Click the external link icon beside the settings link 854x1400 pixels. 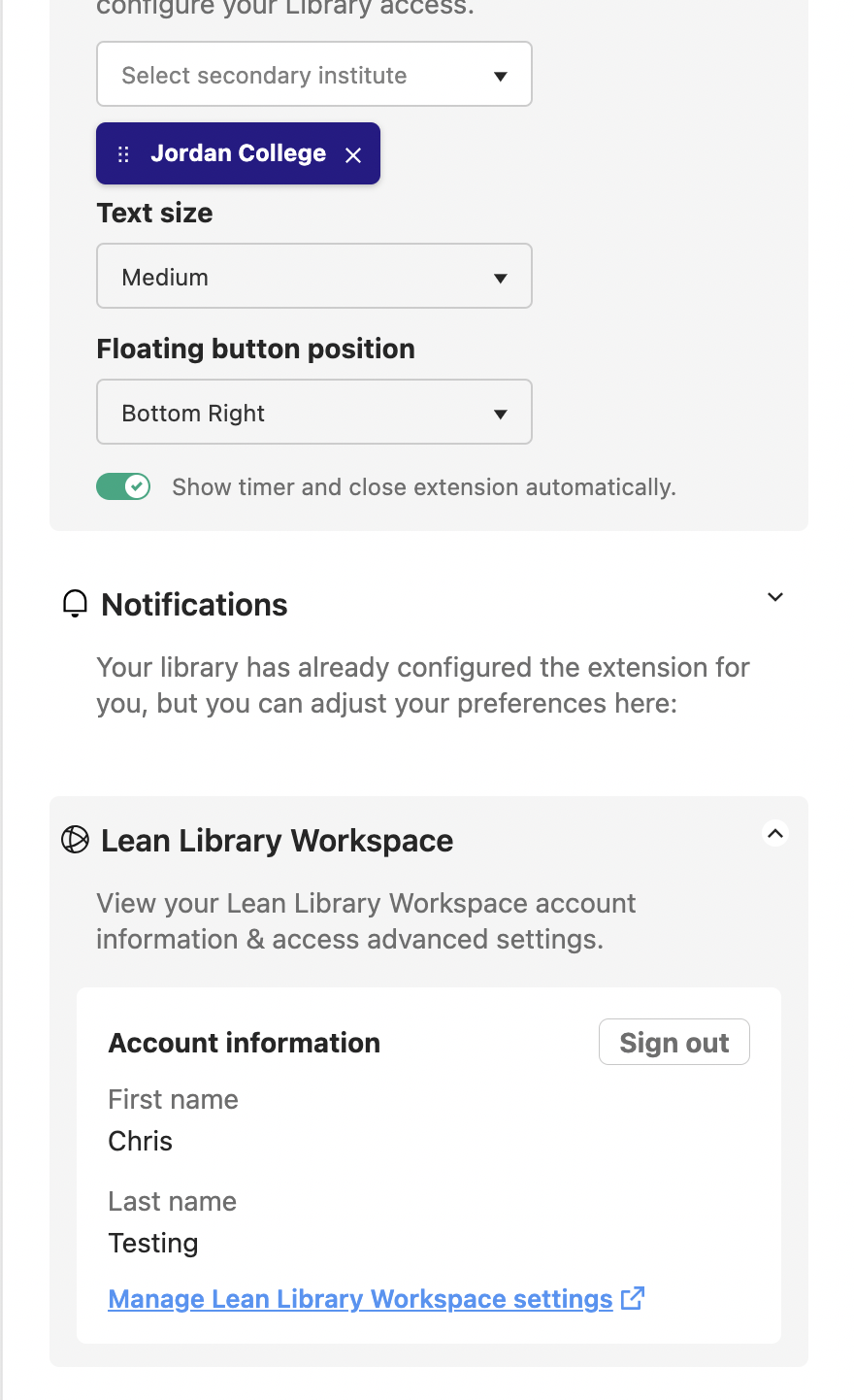[x=634, y=1298]
